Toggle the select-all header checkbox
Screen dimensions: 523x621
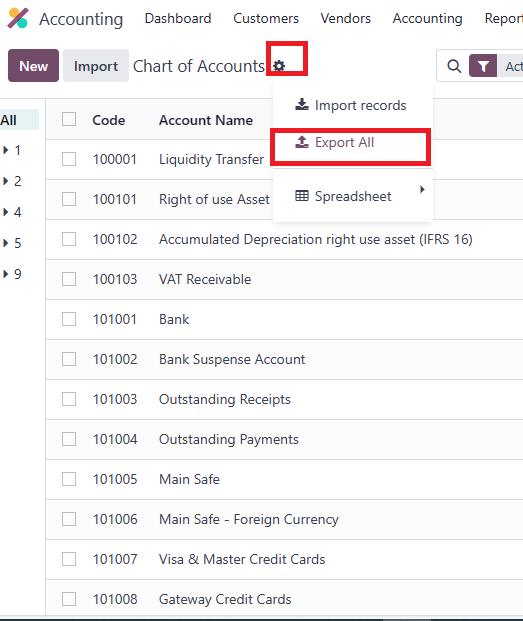tap(69, 119)
